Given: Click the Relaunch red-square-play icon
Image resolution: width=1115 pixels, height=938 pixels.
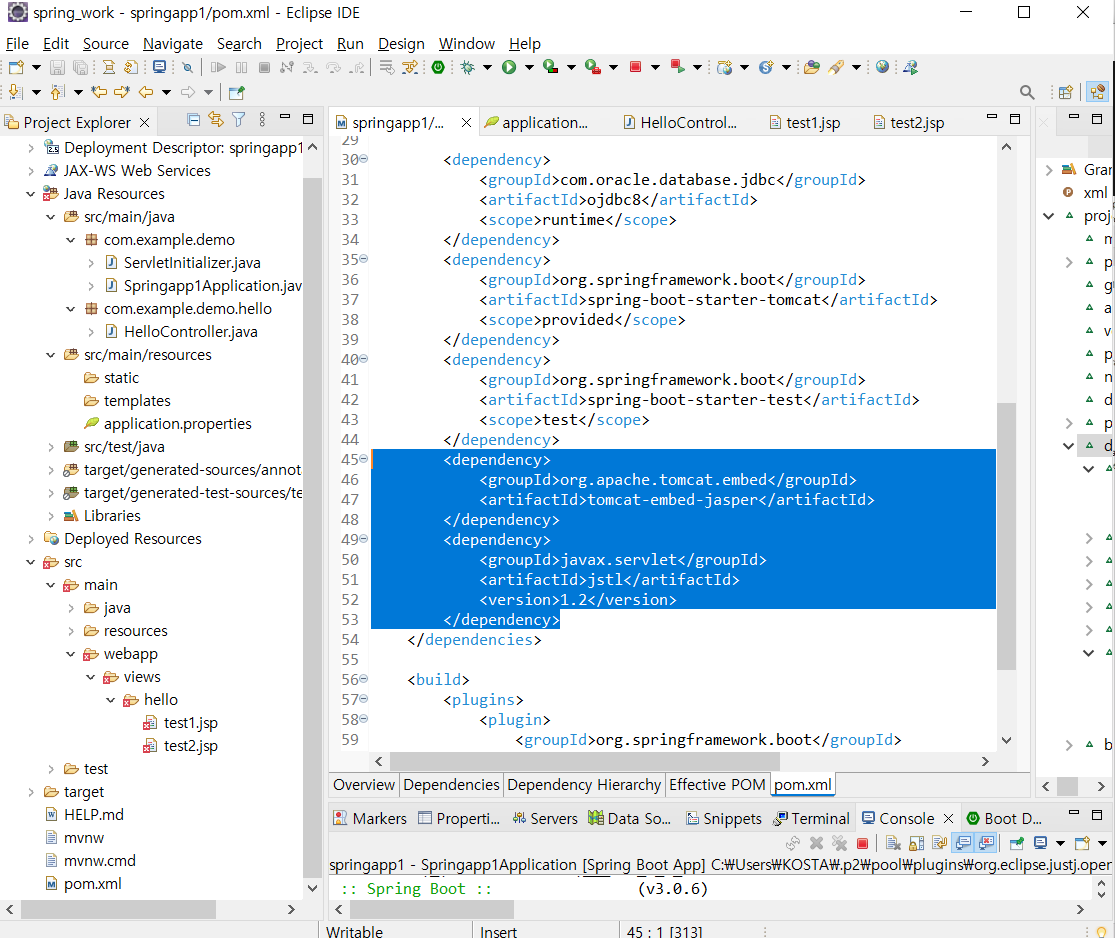Looking at the screenshot, I should [x=678, y=68].
